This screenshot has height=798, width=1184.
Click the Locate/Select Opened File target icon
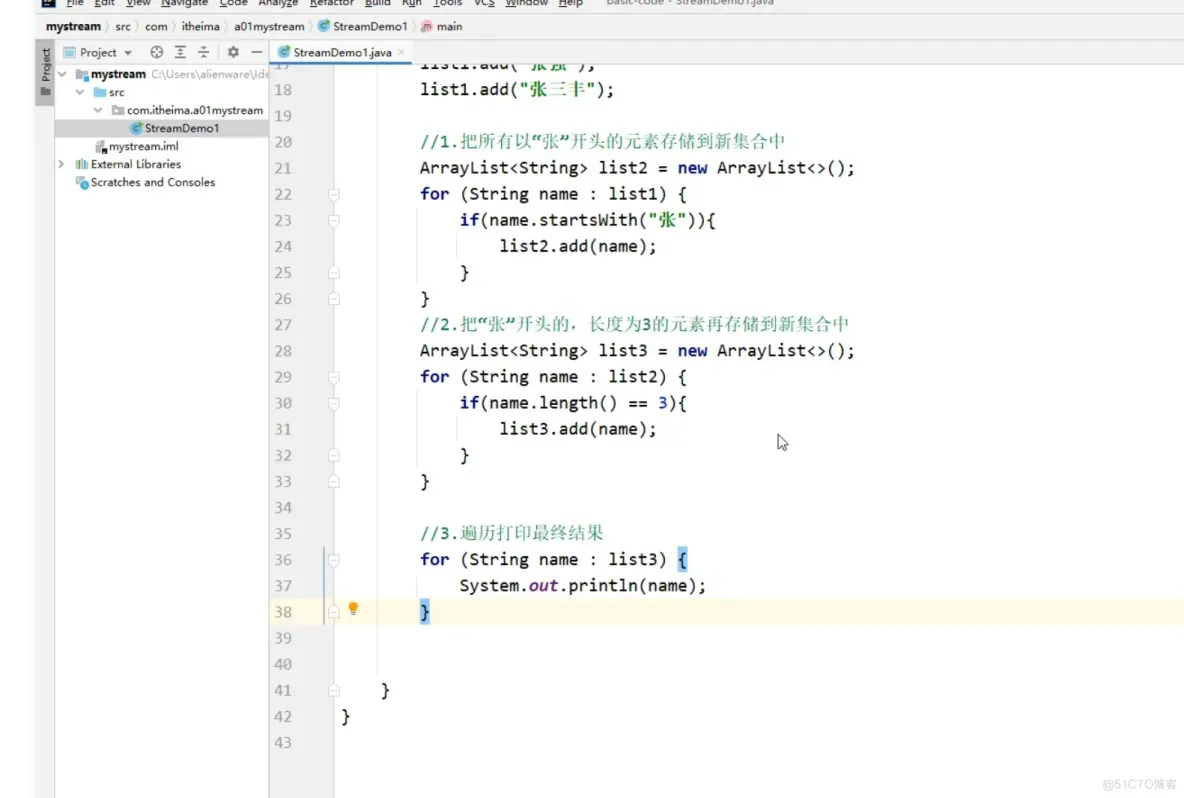point(156,52)
